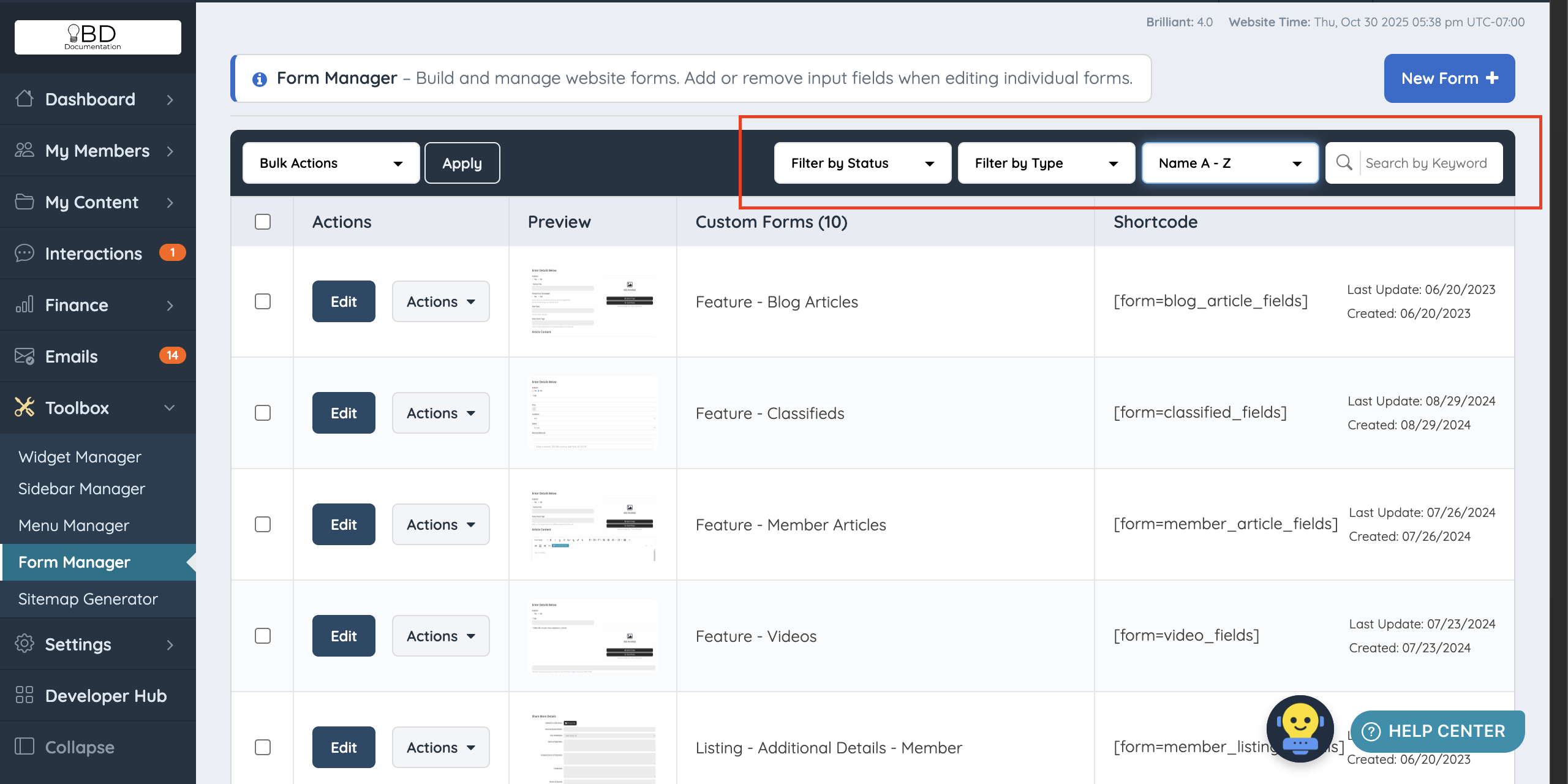The height and width of the screenshot is (784, 1568).
Task: Click the Emails envelope icon
Action: (24, 356)
